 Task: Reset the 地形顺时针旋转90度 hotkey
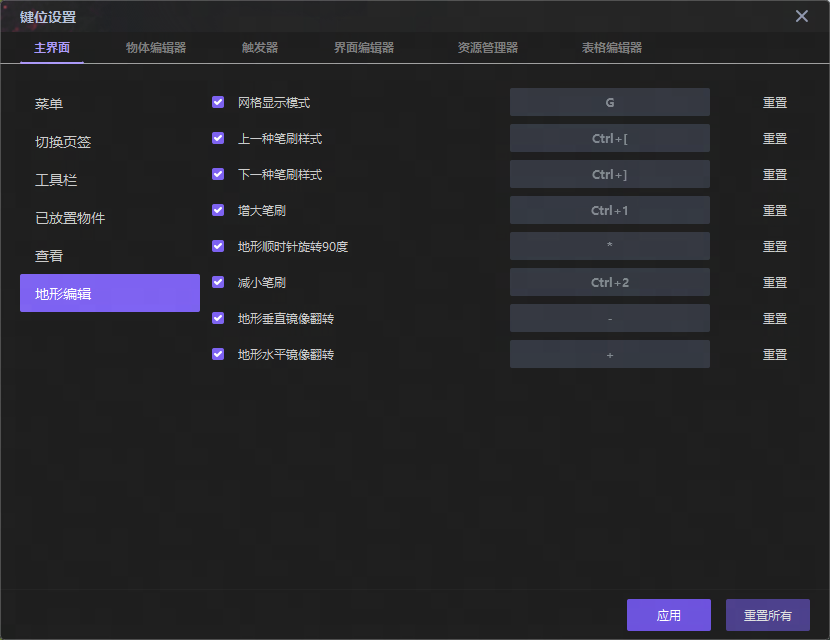775,246
